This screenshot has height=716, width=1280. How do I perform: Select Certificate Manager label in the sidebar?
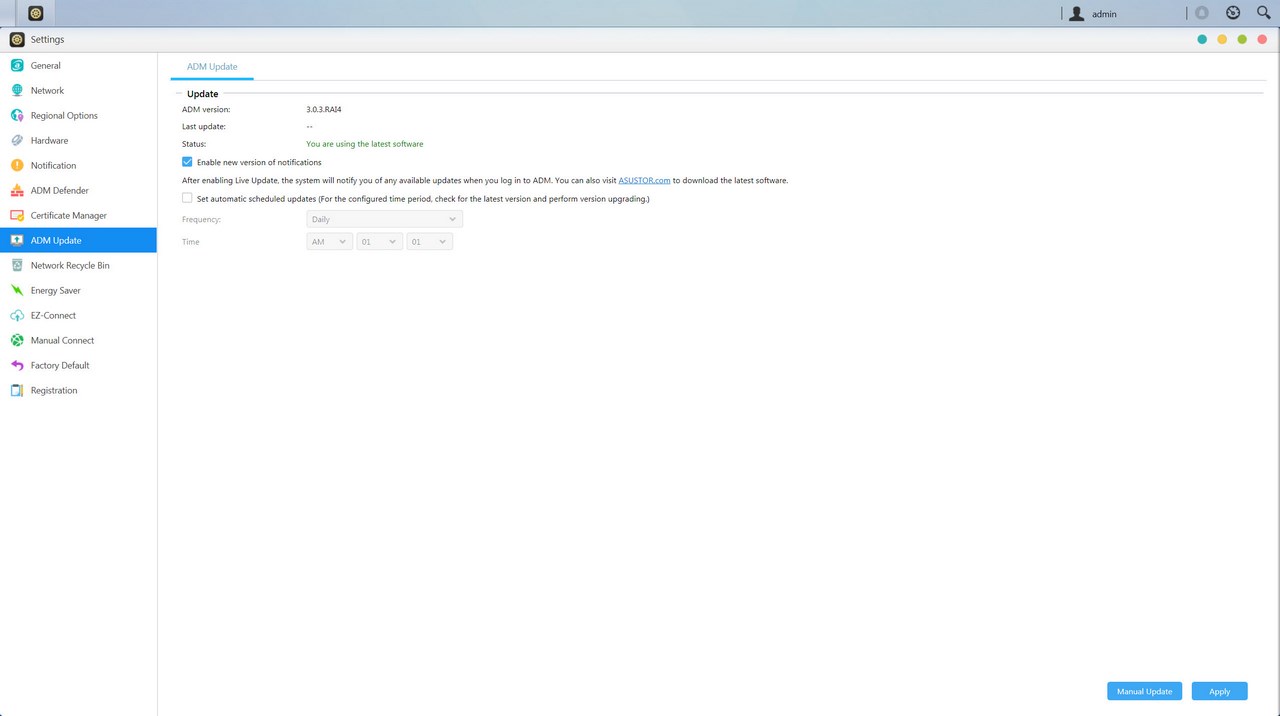[69, 215]
